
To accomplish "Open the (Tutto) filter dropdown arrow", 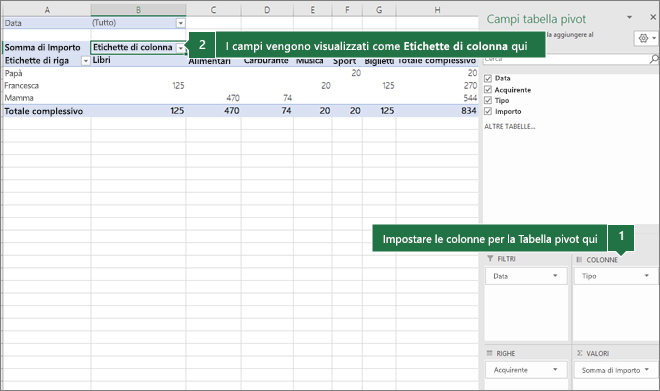I will click(181, 23).
